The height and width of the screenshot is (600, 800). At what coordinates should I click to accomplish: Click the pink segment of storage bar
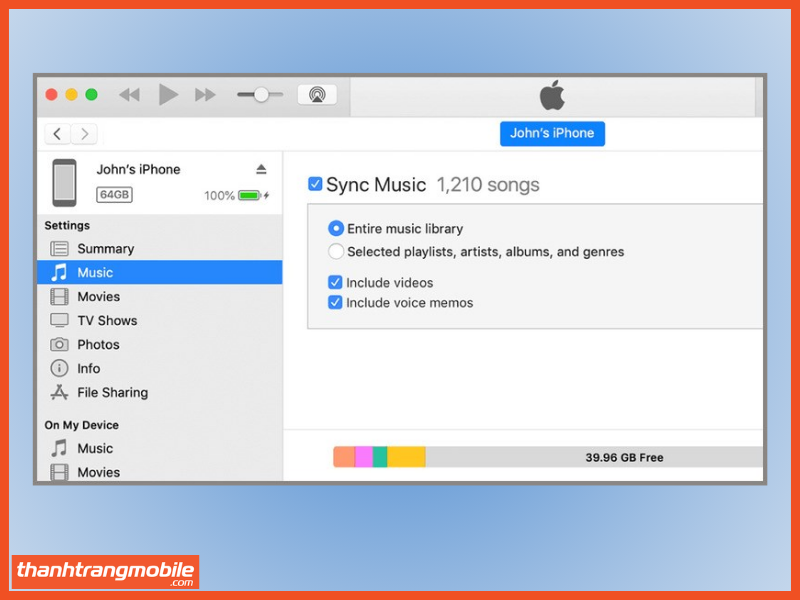(x=364, y=457)
